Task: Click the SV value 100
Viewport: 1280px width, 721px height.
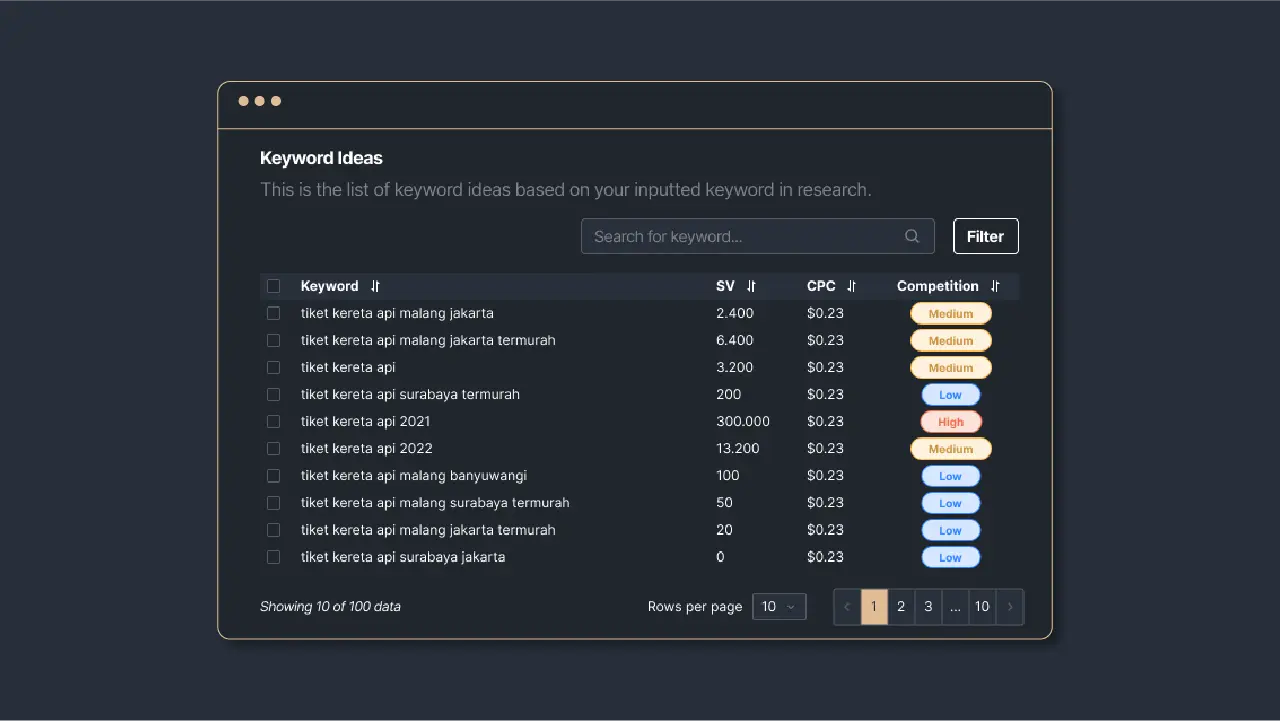Action: (x=728, y=475)
